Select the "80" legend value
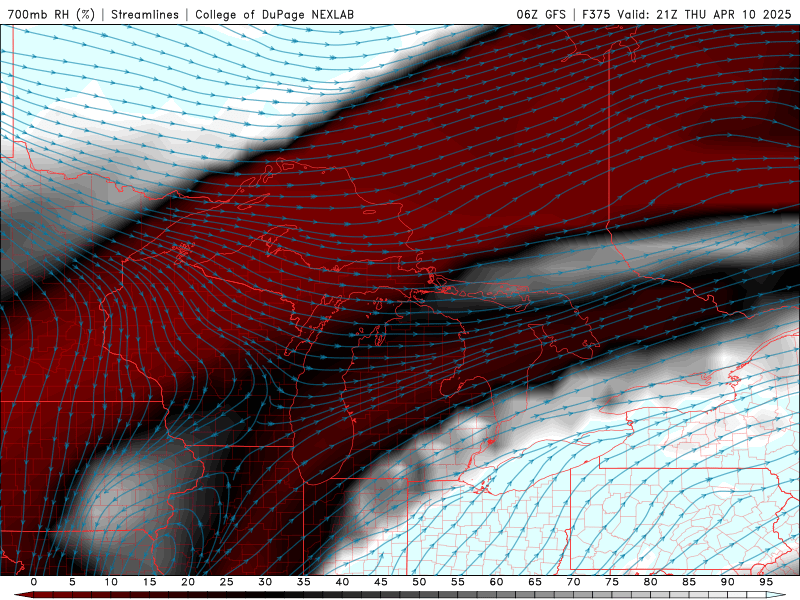This screenshot has height=600, width=800. [x=650, y=582]
